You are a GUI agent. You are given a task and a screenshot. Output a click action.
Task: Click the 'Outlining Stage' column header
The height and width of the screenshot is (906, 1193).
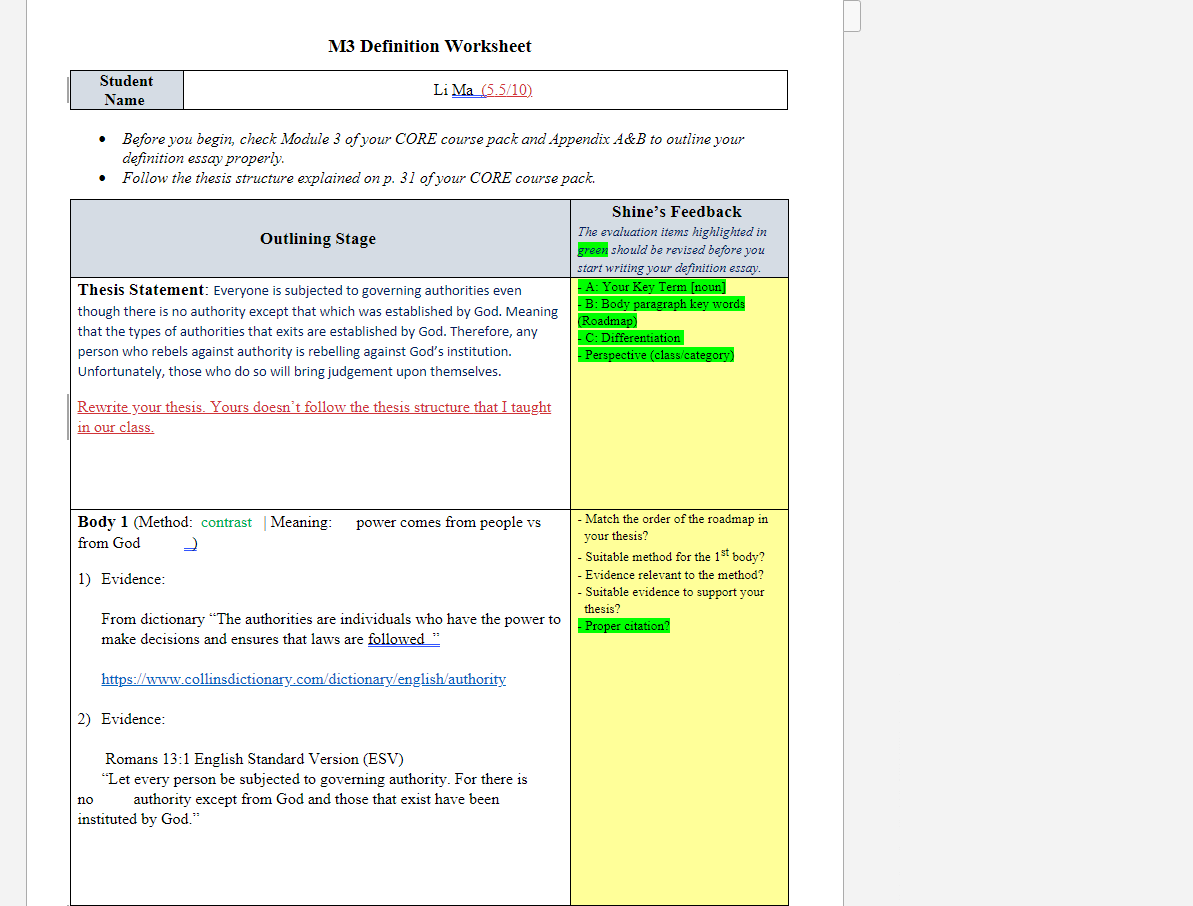pos(318,239)
